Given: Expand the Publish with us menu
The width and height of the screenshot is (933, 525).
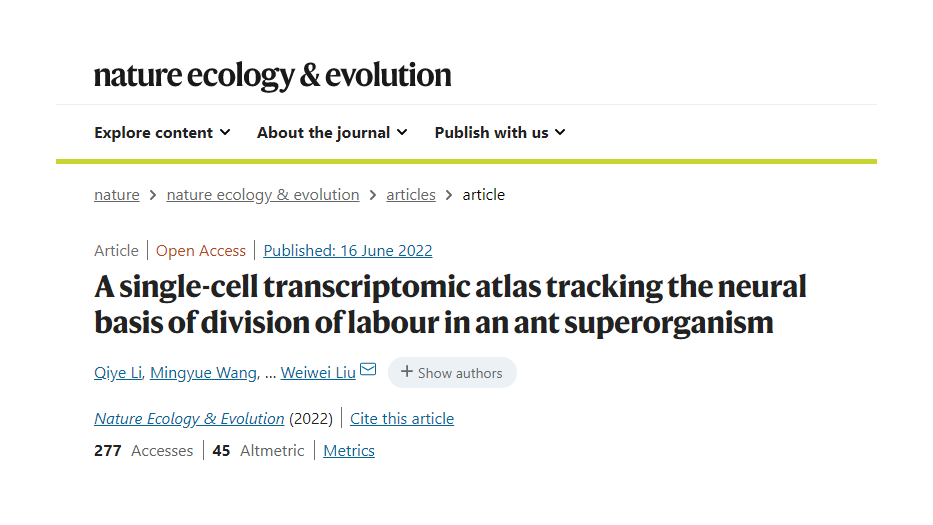Looking at the screenshot, I should [x=500, y=133].
